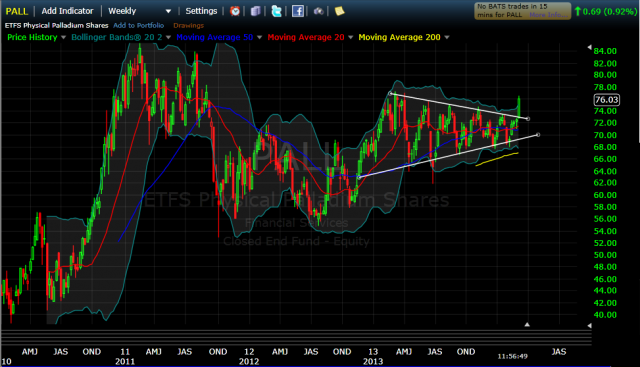Open the Settings menu
Image resolution: width=640 pixels, height=367 pixels.
(x=201, y=11)
